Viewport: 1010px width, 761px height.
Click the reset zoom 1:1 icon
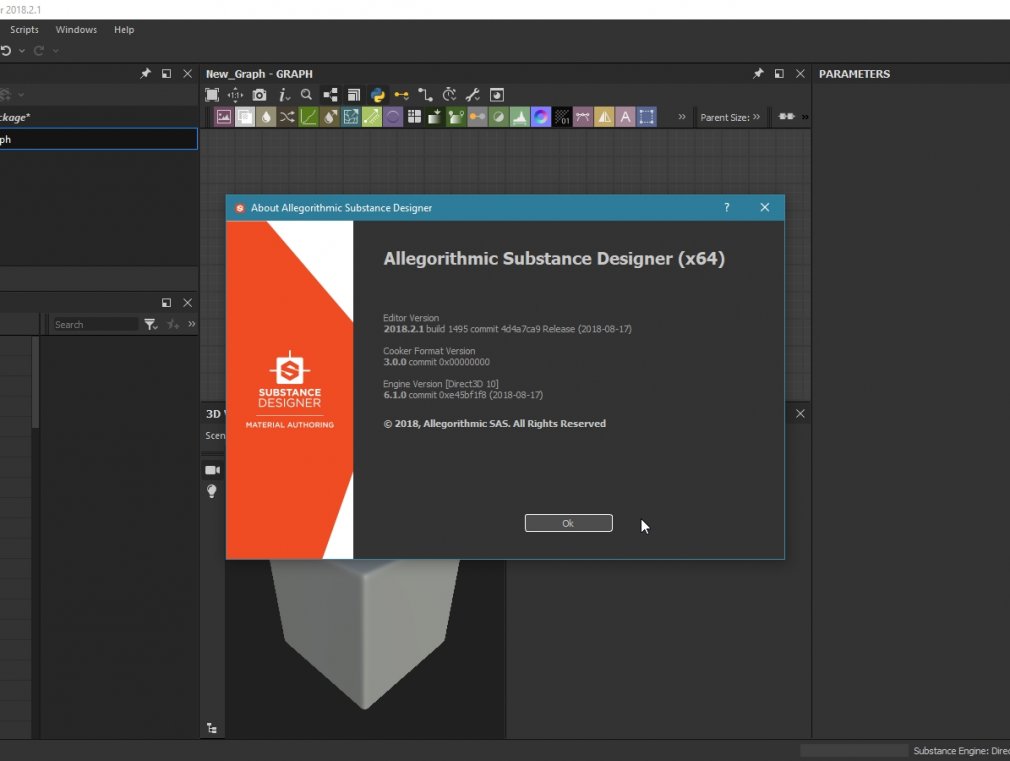(235, 95)
